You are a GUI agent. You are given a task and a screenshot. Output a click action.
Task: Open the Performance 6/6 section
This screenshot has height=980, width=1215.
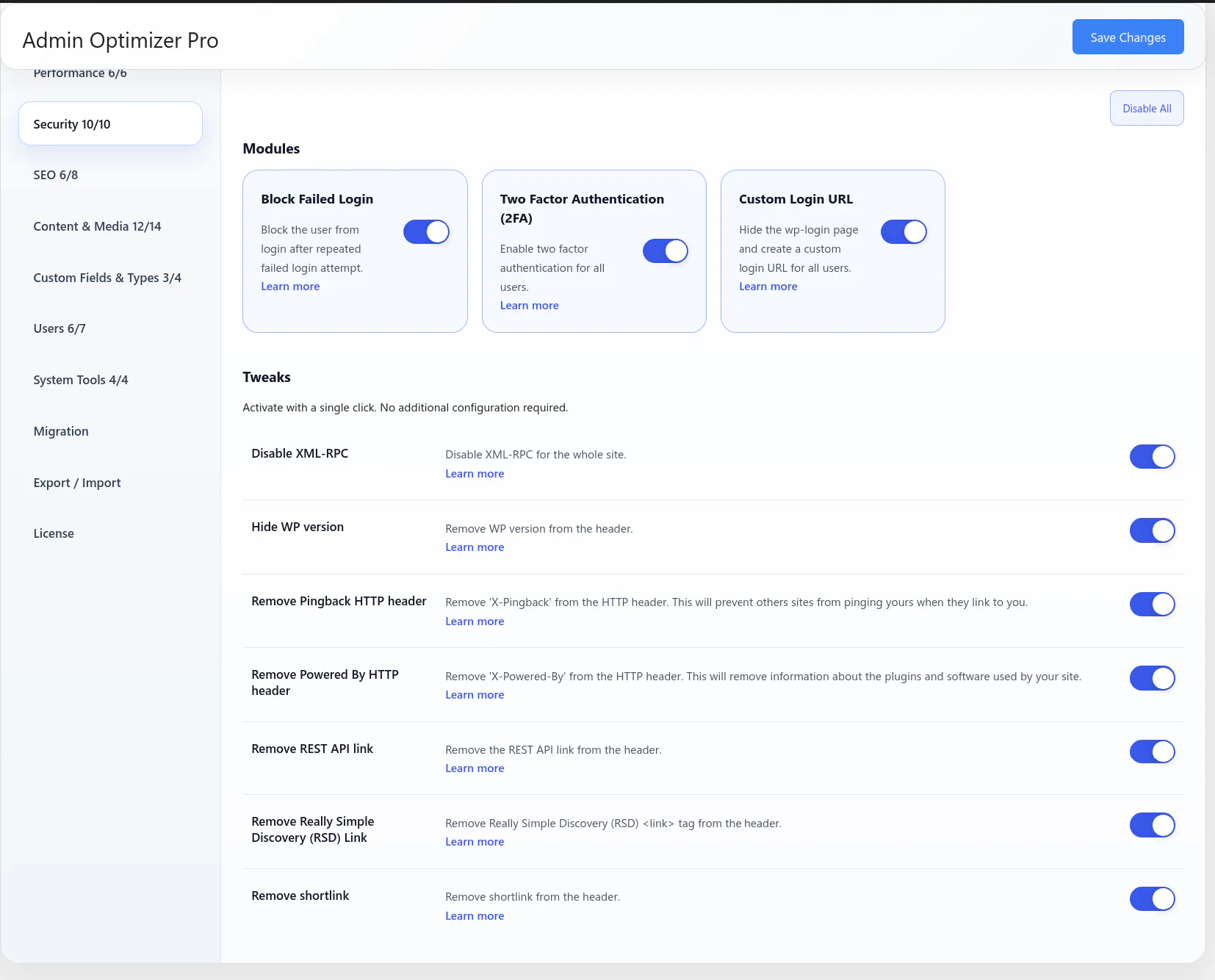point(80,73)
